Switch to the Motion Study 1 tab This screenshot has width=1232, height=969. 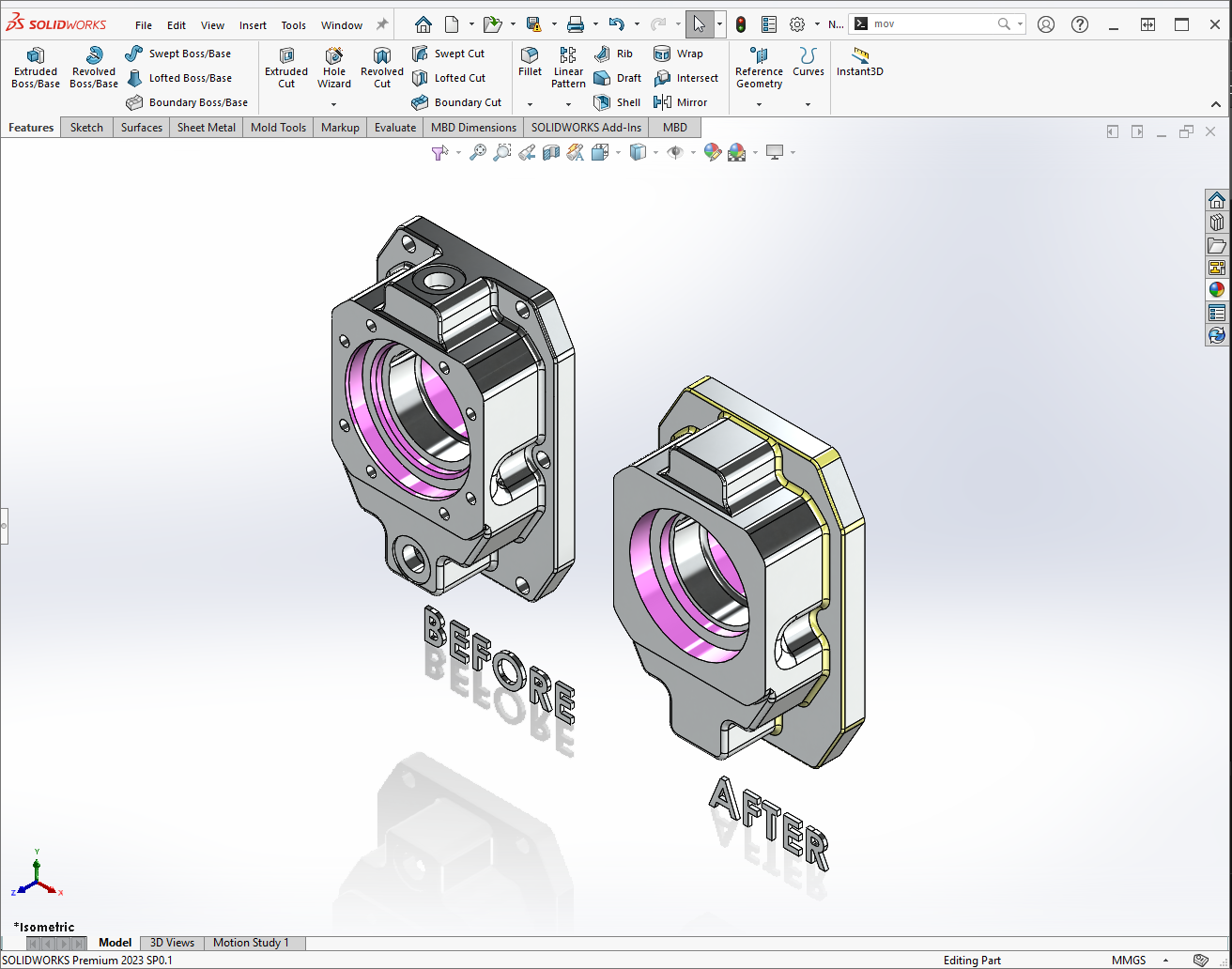pos(251,943)
